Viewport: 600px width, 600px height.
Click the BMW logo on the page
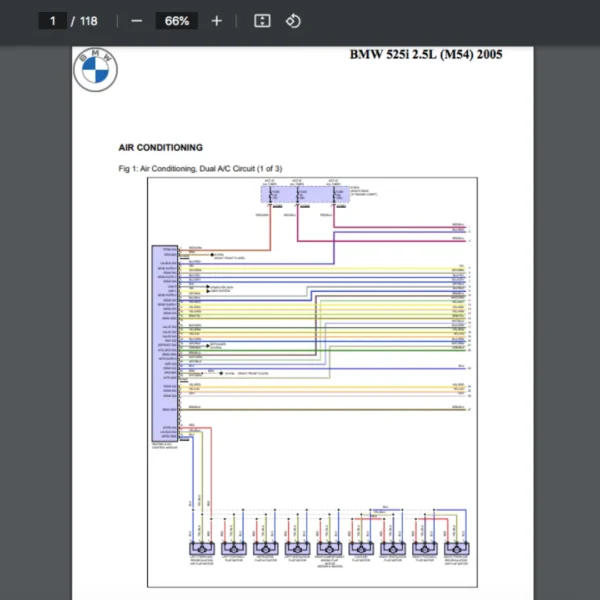coord(95,70)
